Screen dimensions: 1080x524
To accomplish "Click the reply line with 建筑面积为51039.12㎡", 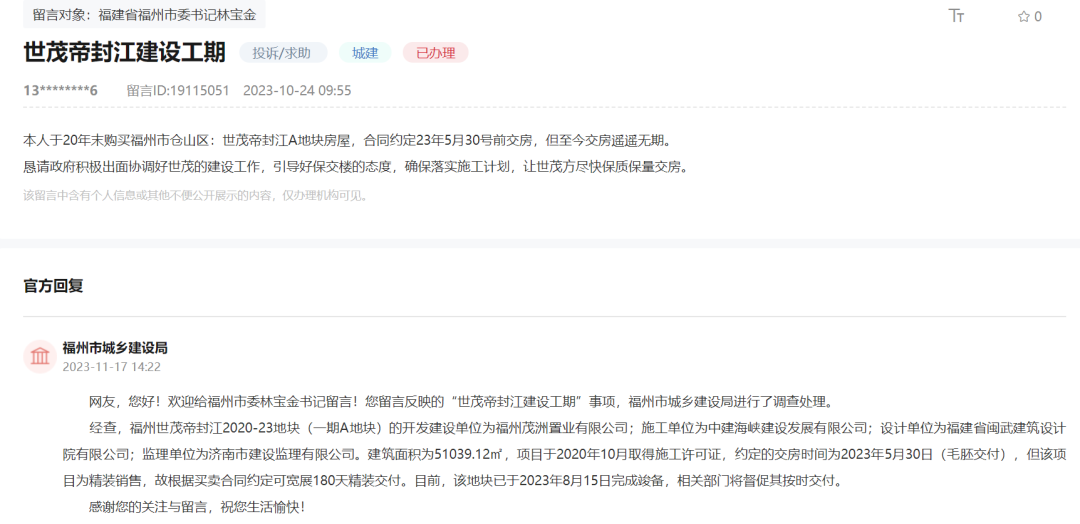I will tap(565, 454).
